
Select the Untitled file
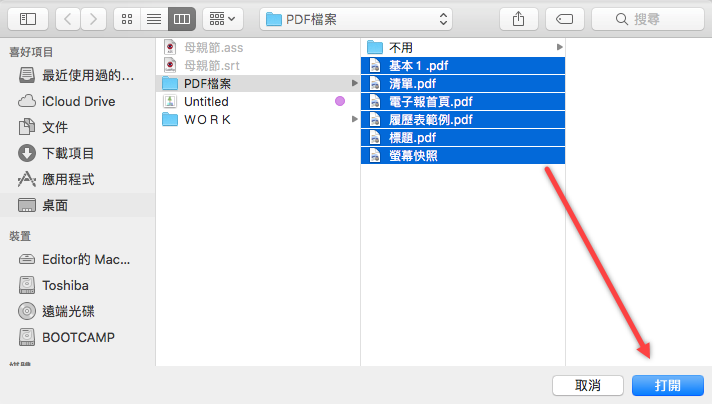pos(258,102)
